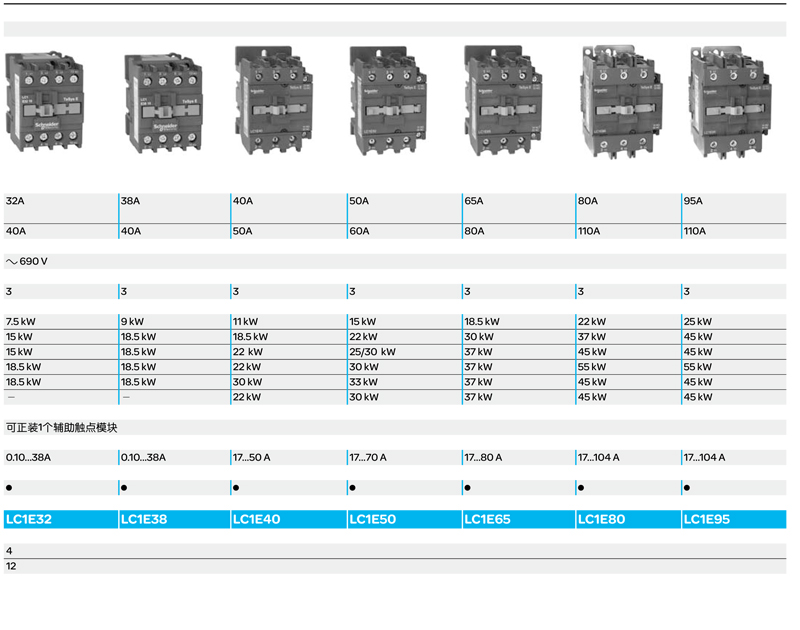Select the LC1E40 model label
Image resolution: width=800 pixels, height=630 pixels.
click(257, 519)
